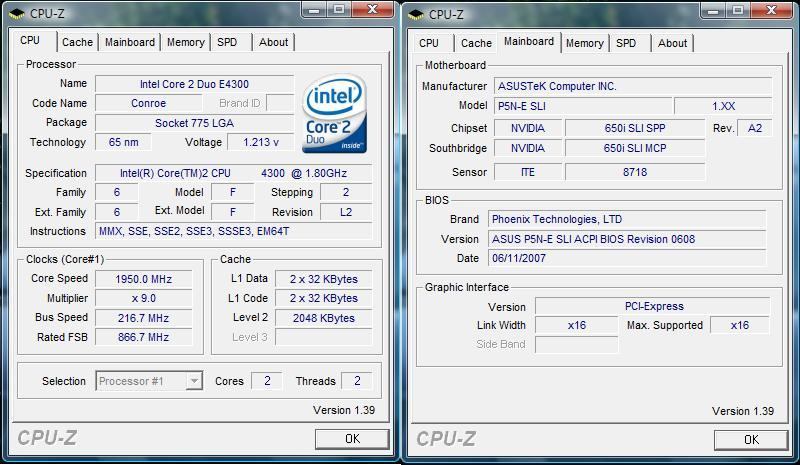This screenshot has height=465, width=800.
Task: Open the Cache tab in left CPU-Z window
Action: (78, 42)
